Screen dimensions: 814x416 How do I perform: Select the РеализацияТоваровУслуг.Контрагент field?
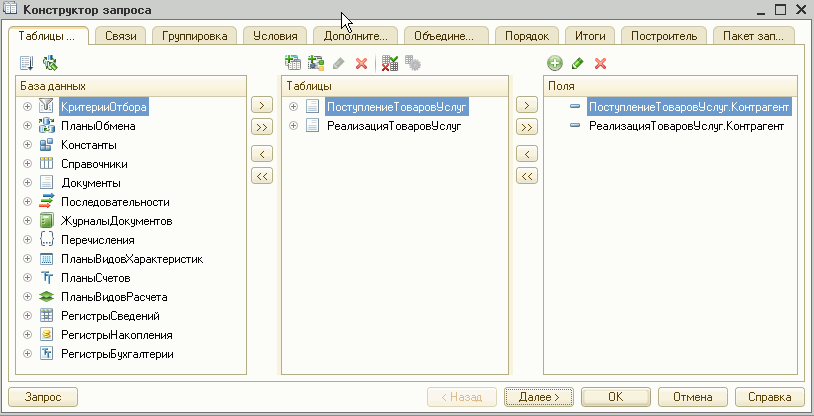click(x=686, y=126)
